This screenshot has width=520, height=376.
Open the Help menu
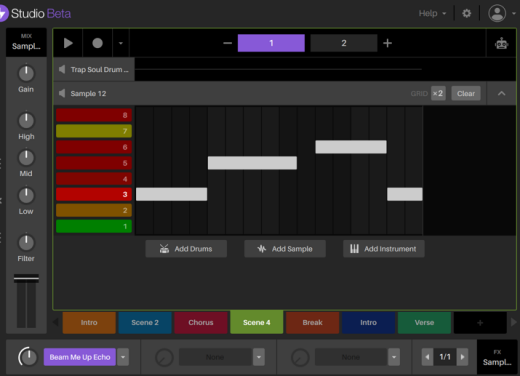pos(432,13)
